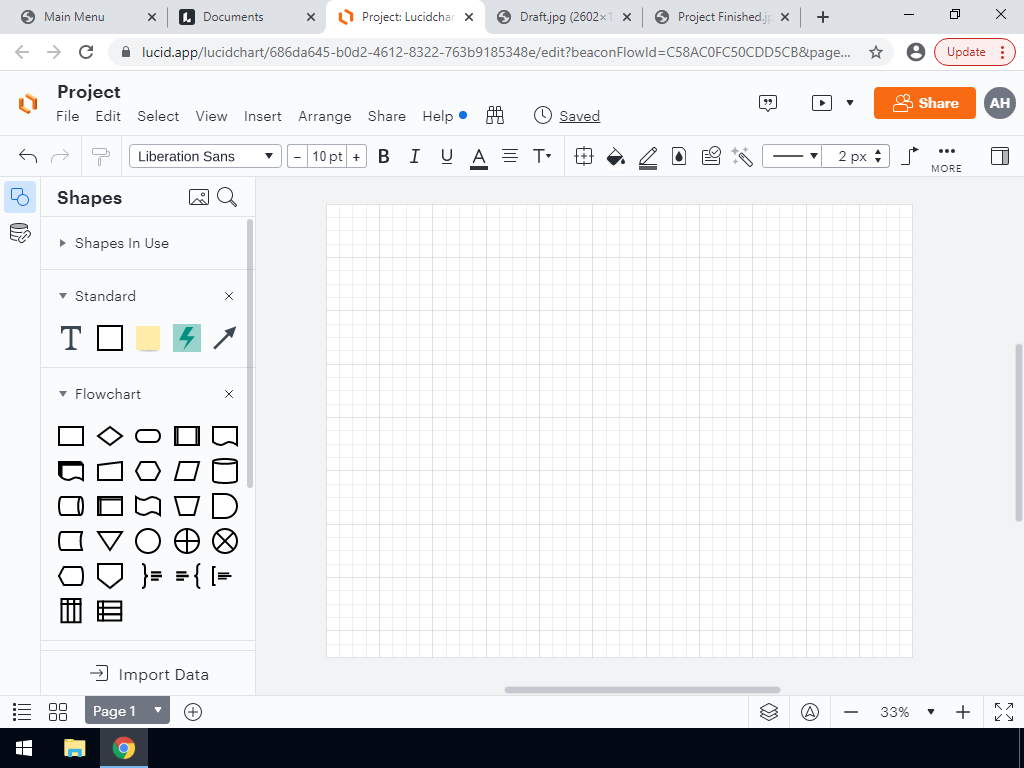The width and height of the screenshot is (1024, 768).
Task: Open the Help menu
Action: pyautogui.click(x=438, y=116)
